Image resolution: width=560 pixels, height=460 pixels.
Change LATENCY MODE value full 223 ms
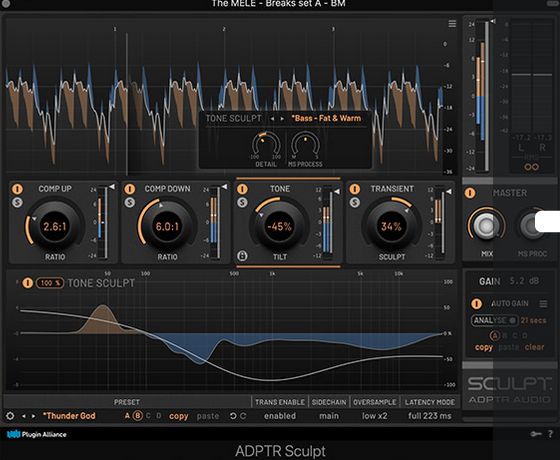(430, 416)
